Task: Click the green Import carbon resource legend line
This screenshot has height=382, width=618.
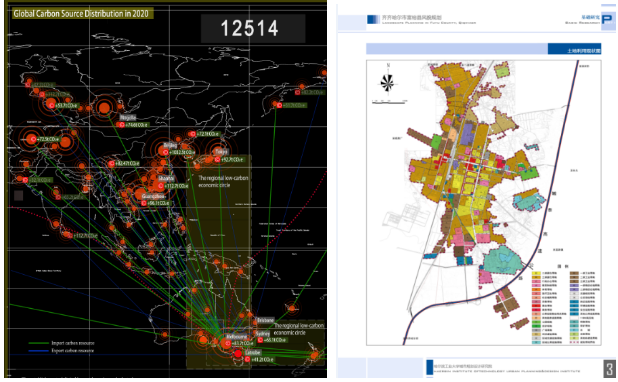Action: pos(39,343)
